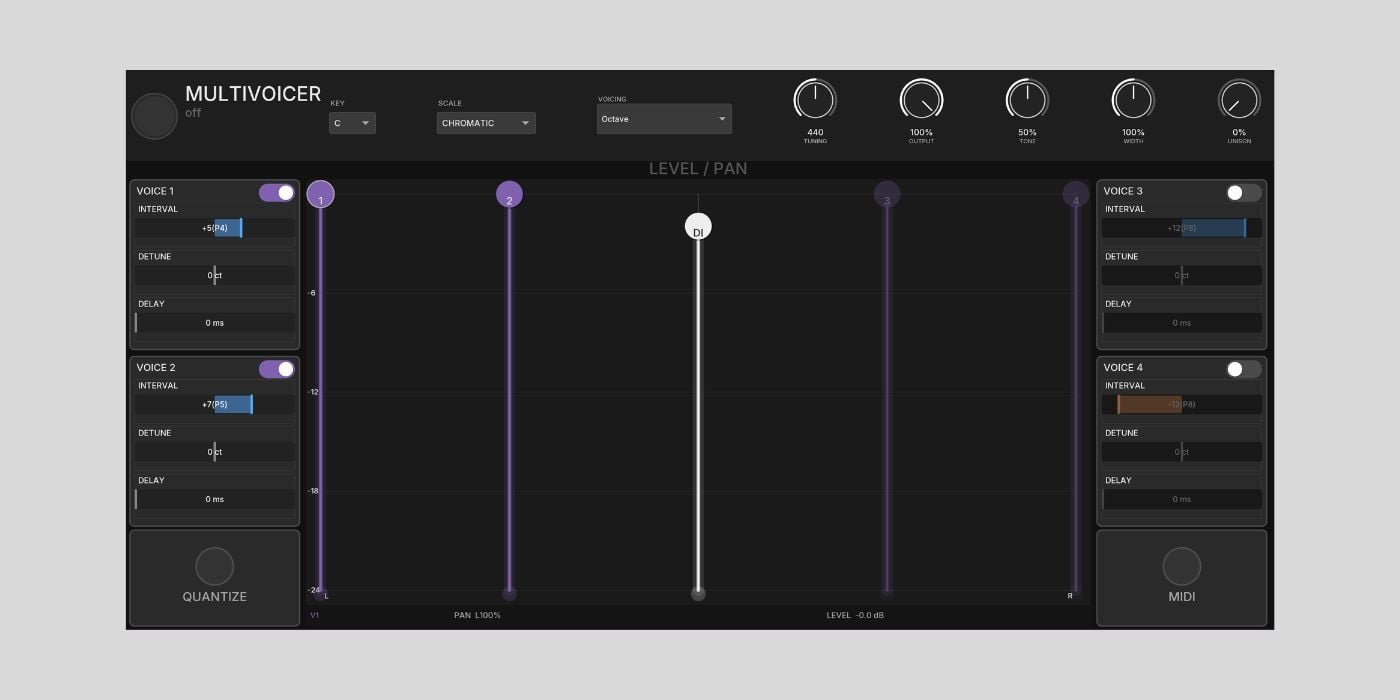Click the Tone knob at 50%

pos(1027,100)
